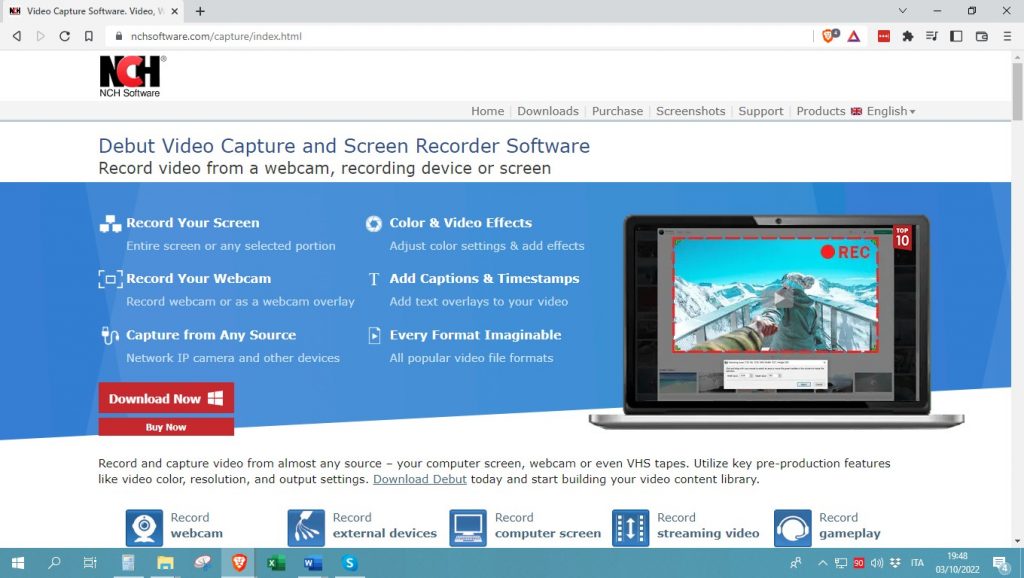Click the Download Now button
The width and height of the screenshot is (1024, 578).
click(165, 397)
